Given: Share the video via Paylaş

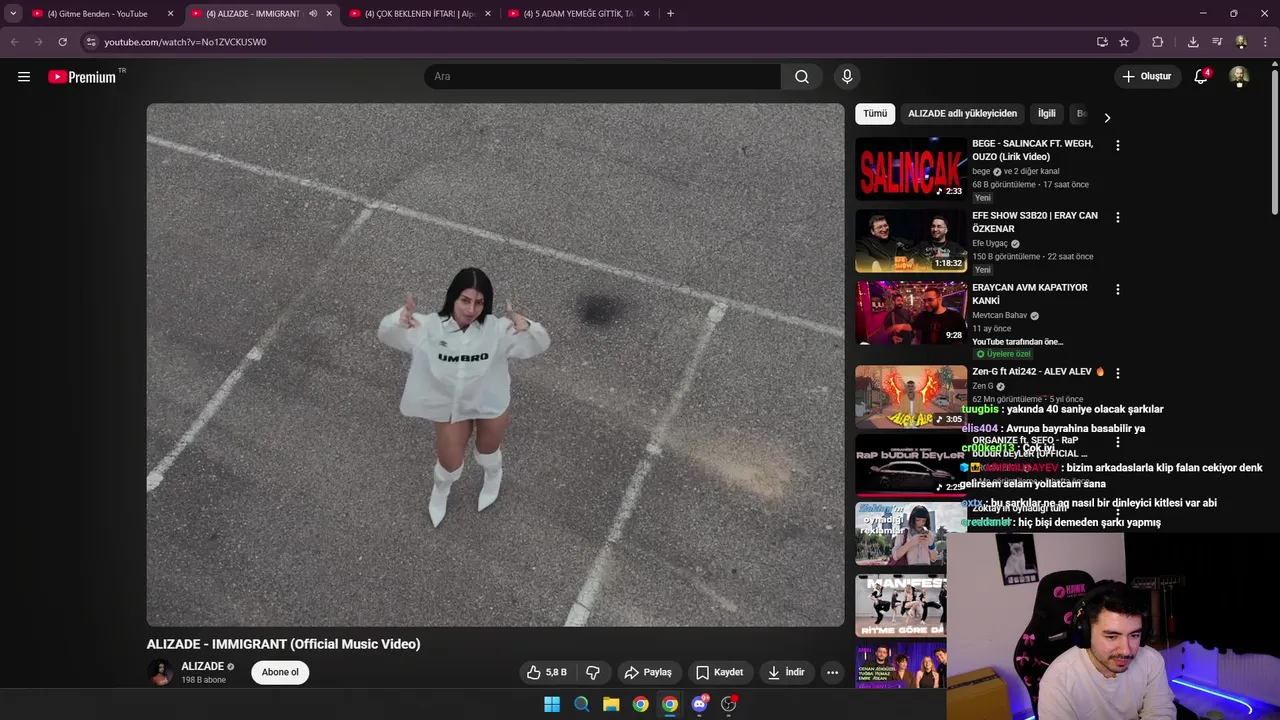Looking at the screenshot, I should (648, 672).
